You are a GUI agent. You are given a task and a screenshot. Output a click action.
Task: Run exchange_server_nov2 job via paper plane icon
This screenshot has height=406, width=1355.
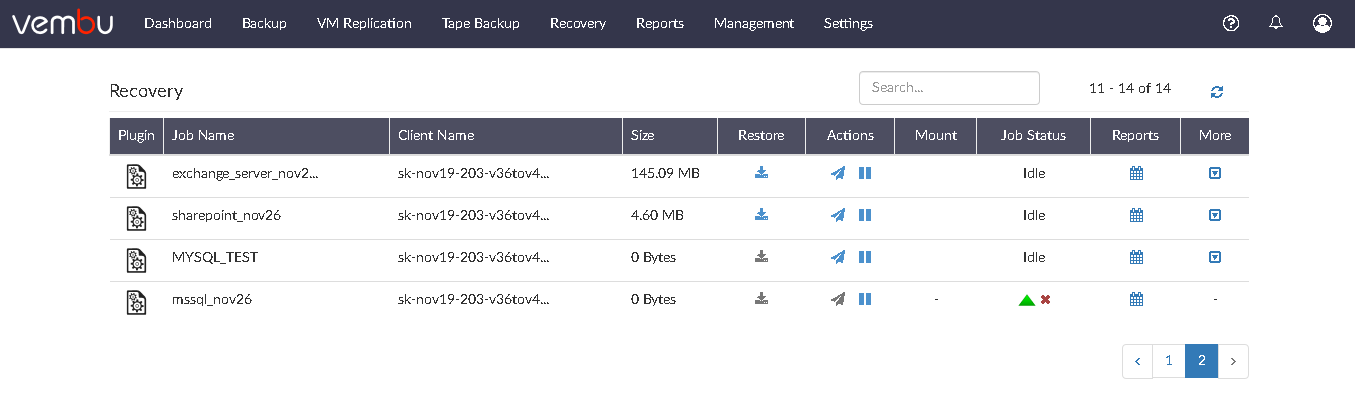838,173
